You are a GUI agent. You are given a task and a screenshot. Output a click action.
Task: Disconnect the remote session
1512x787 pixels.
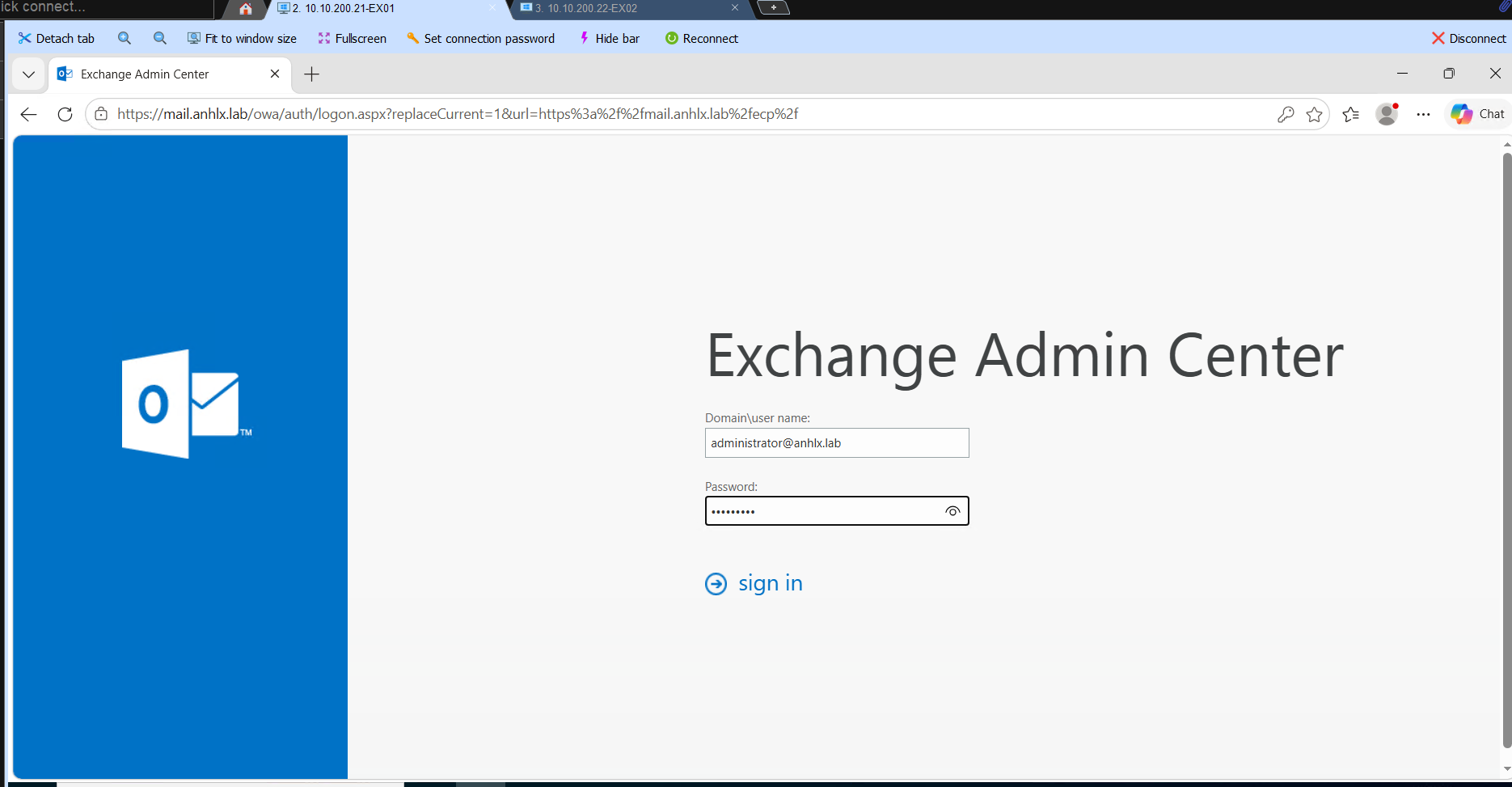1468,38
